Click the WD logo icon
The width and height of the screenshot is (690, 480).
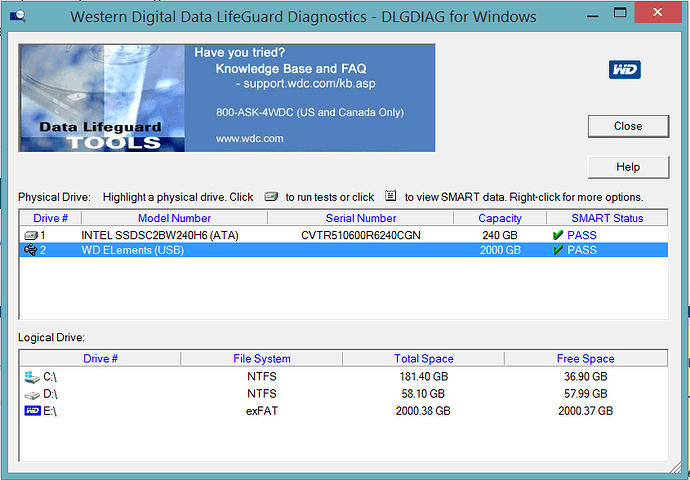pos(624,70)
